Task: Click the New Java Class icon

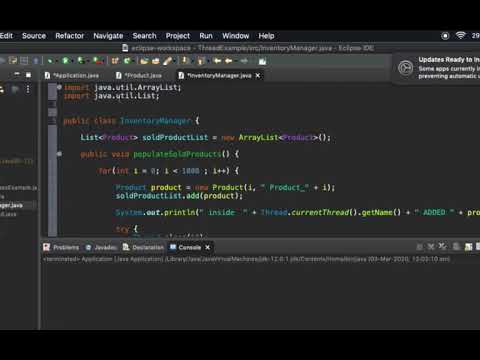Action: coord(126,61)
